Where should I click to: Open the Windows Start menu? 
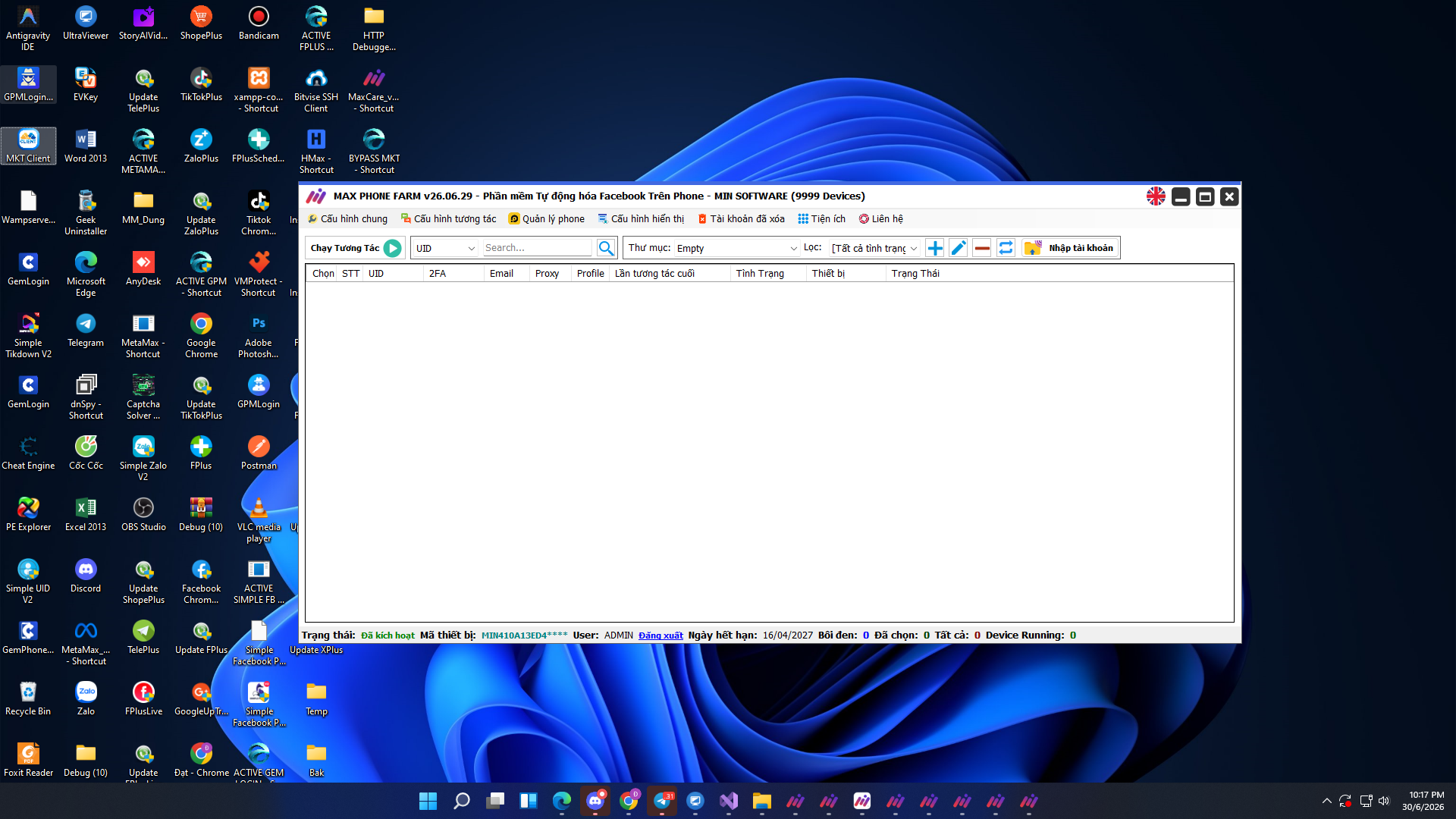coord(428,801)
